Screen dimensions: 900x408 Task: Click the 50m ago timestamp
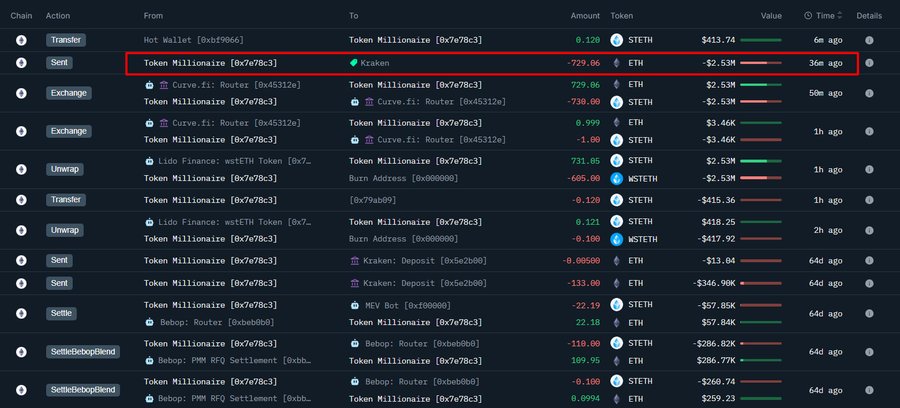825,93
